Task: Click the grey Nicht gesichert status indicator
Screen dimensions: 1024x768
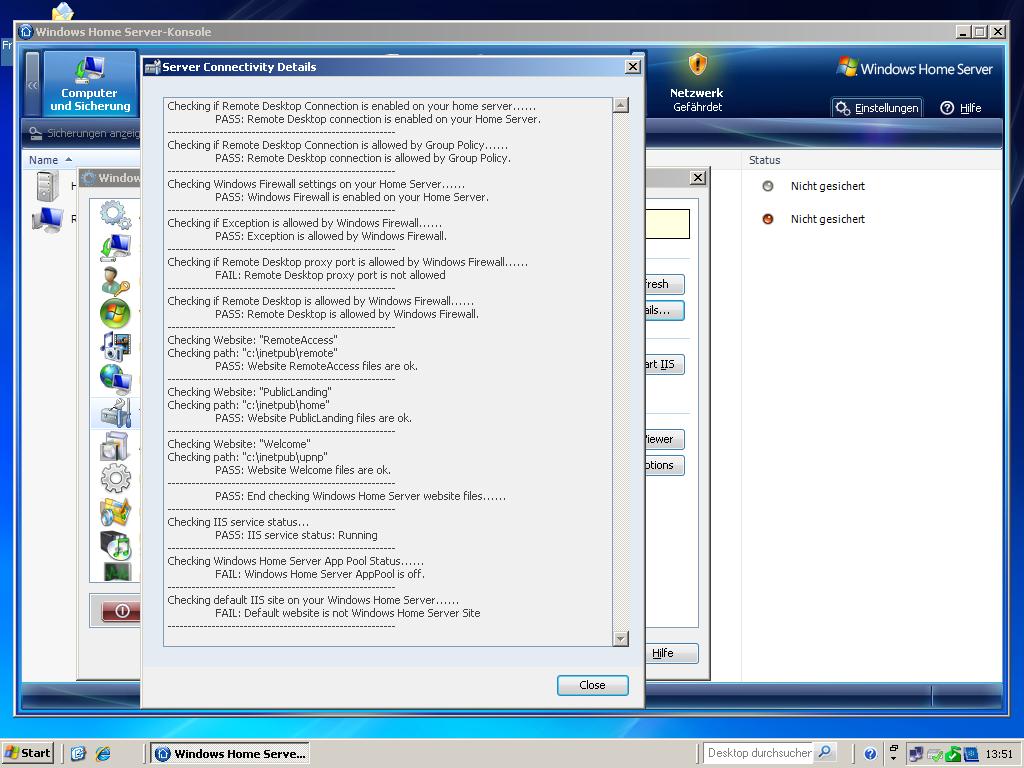Action: pos(768,186)
